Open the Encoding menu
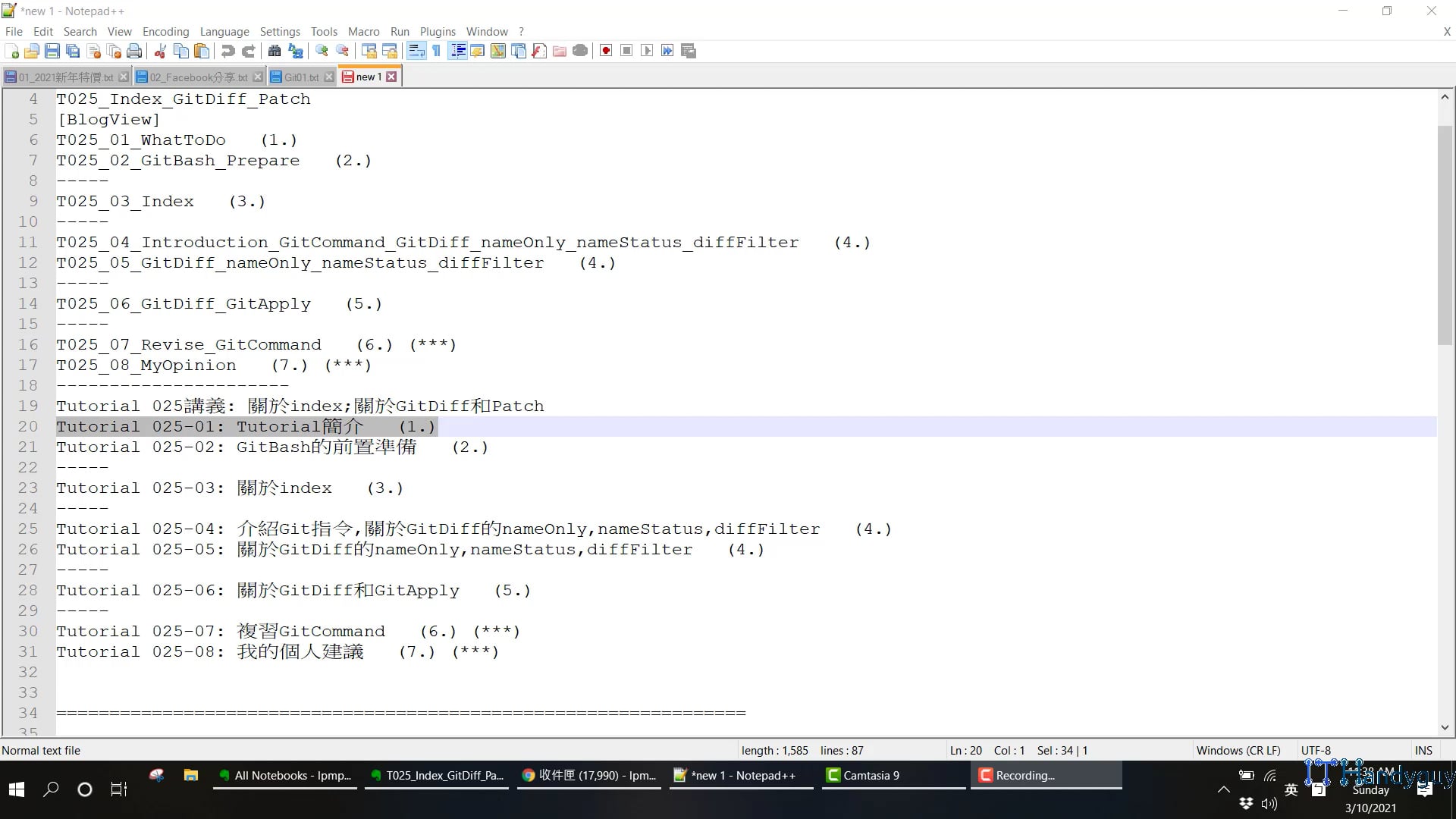The width and height of the screenshot is (1456, 819). (x=165, y=31)
